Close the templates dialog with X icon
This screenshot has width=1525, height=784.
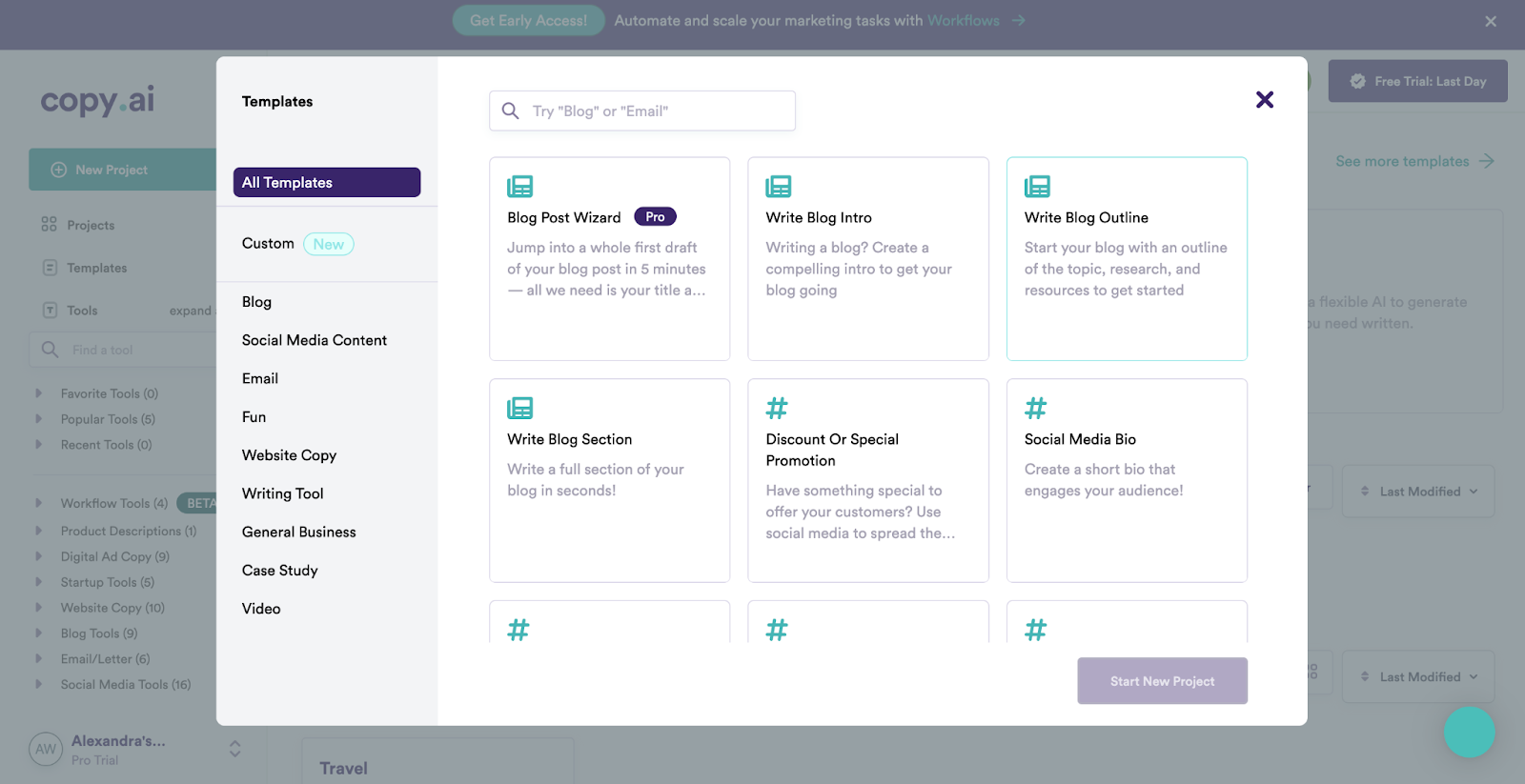click(1265, 100)
